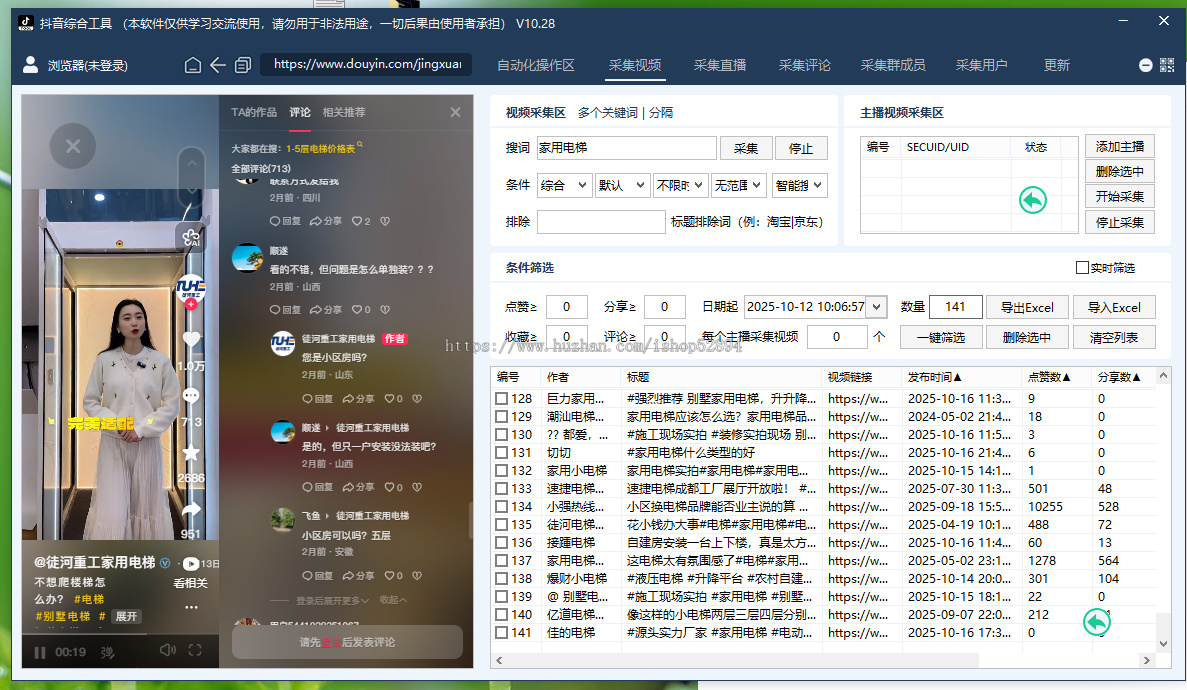Click the 采集 button next to the search box
1187x690 pixels.
coord(746,148)
